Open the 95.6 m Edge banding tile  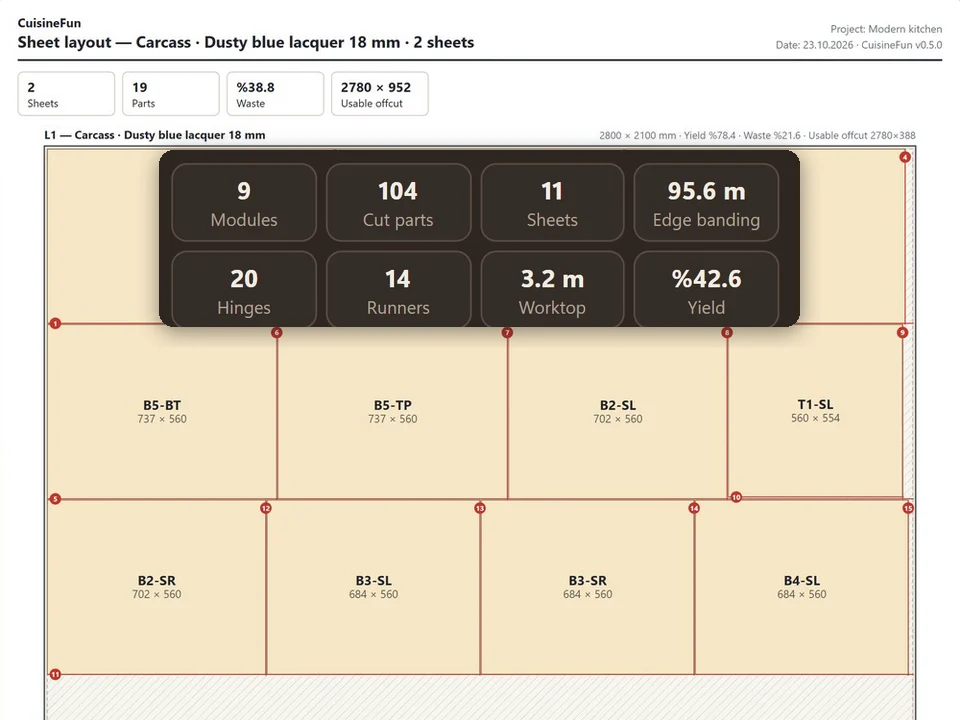[x=706, y=203]
